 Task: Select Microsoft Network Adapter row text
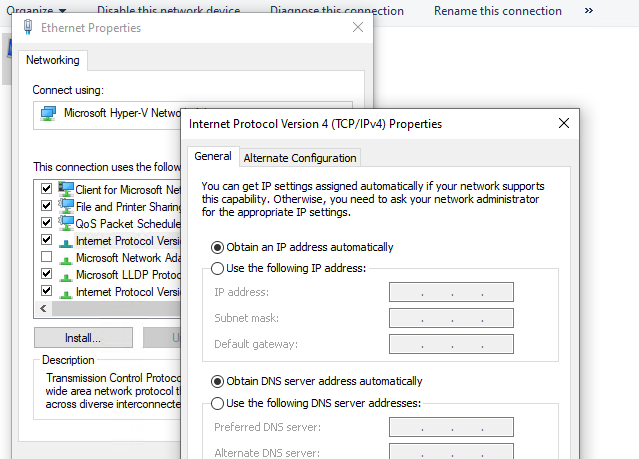tap(128, 258)
